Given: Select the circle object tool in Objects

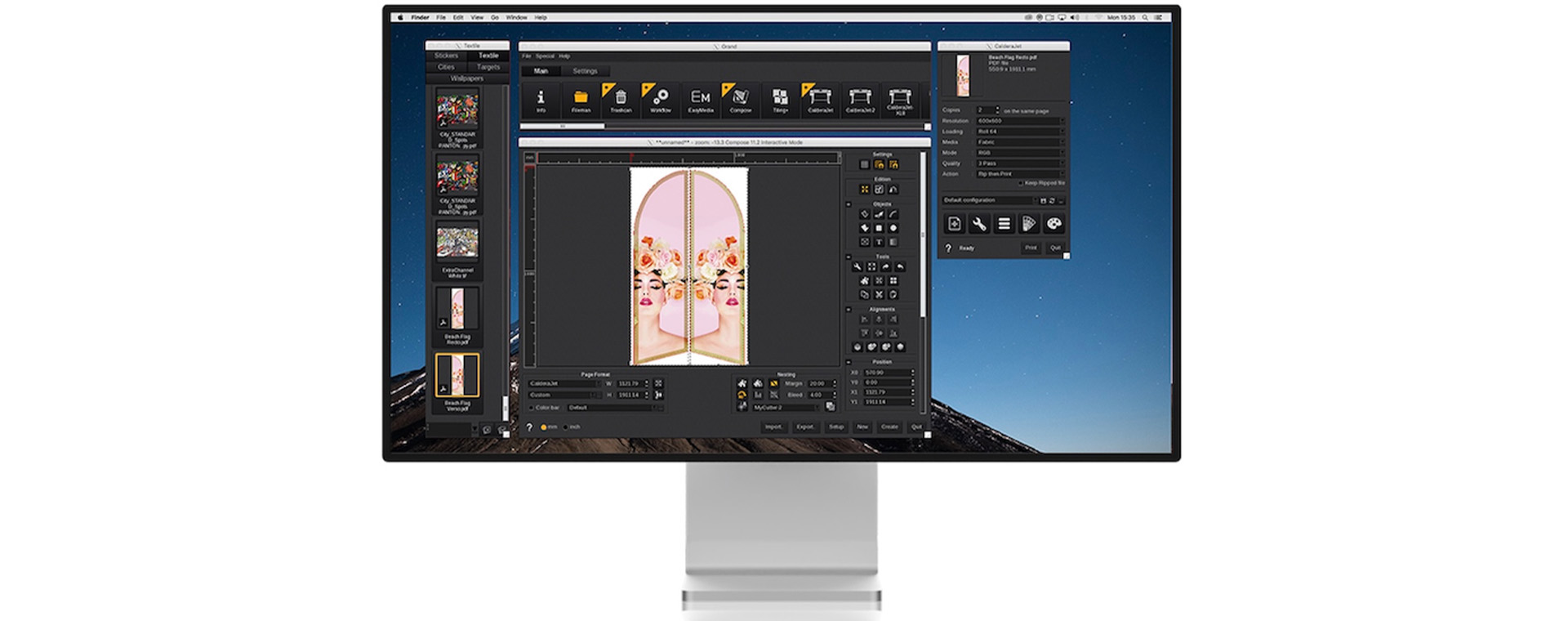Looking at the screenshot, I should (x=893, y=228).
